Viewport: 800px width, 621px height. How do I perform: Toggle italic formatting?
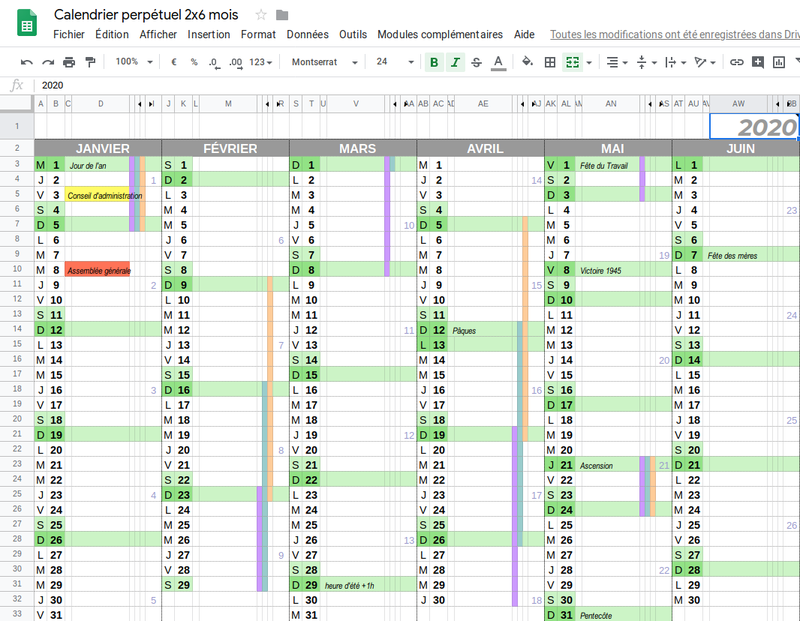point(455,62)
